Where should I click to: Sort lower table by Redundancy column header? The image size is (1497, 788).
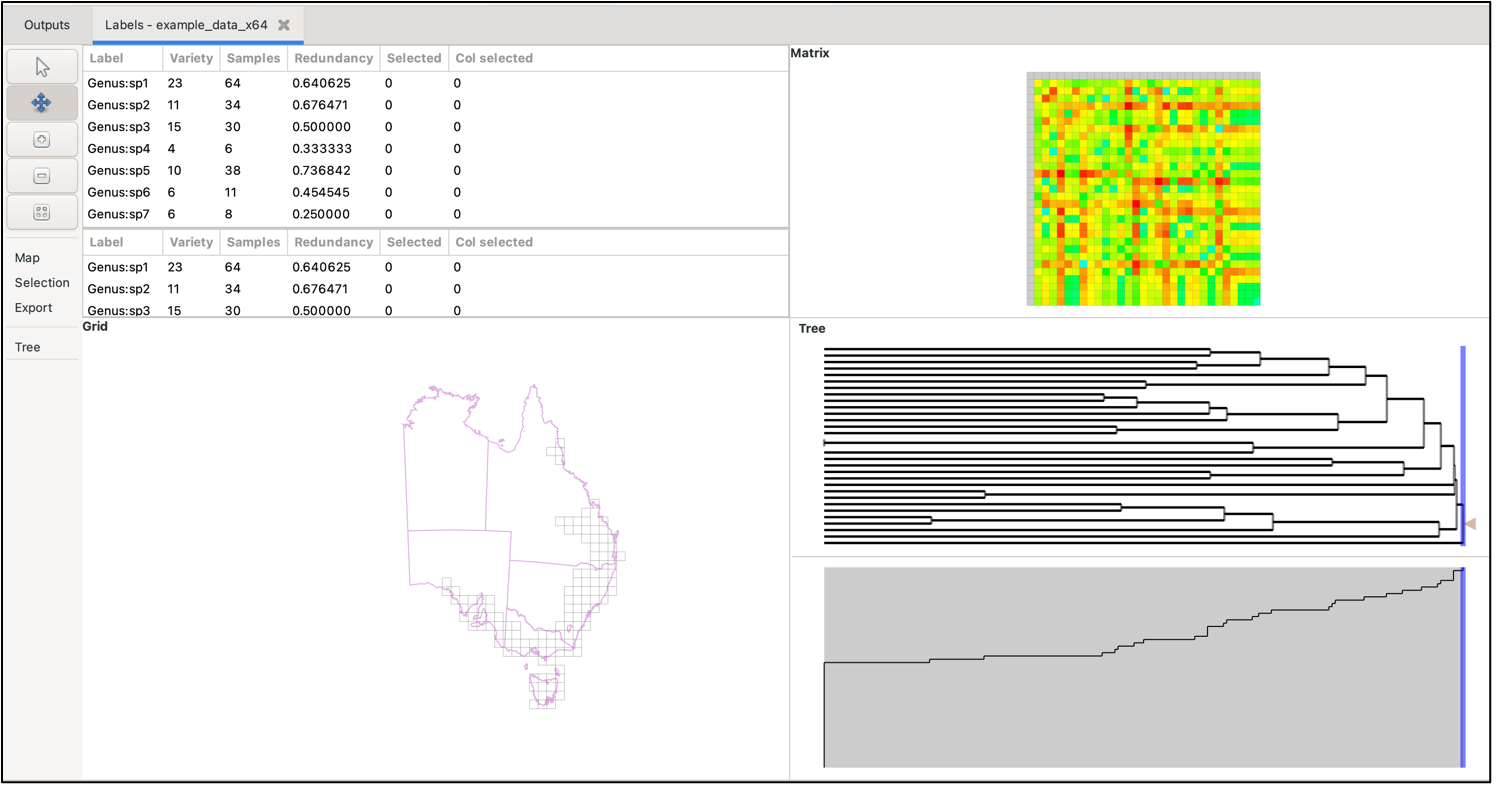coord(333,242)
